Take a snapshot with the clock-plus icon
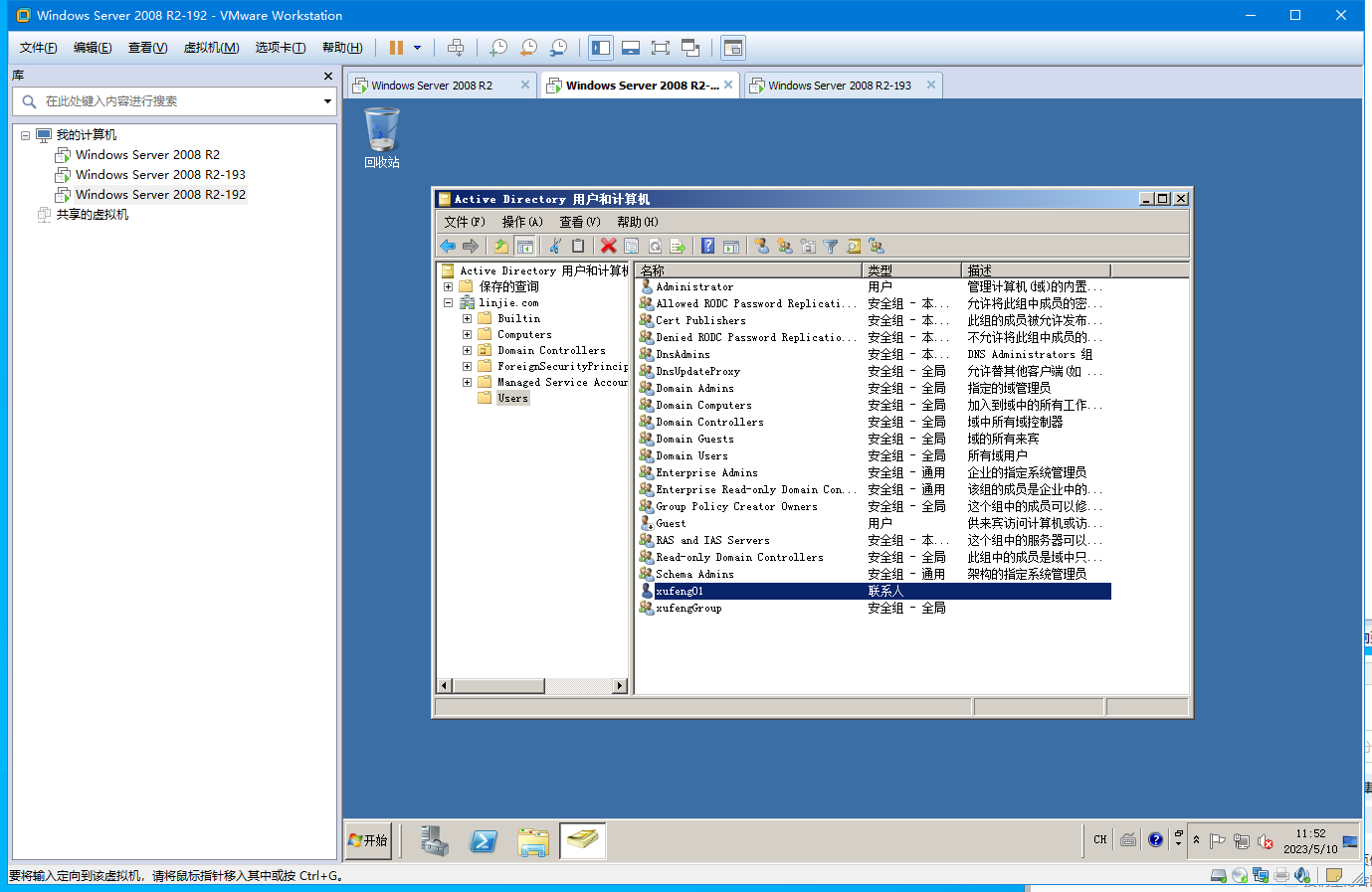This screenshot has height=892, width=1372. [x=498, y=48]
